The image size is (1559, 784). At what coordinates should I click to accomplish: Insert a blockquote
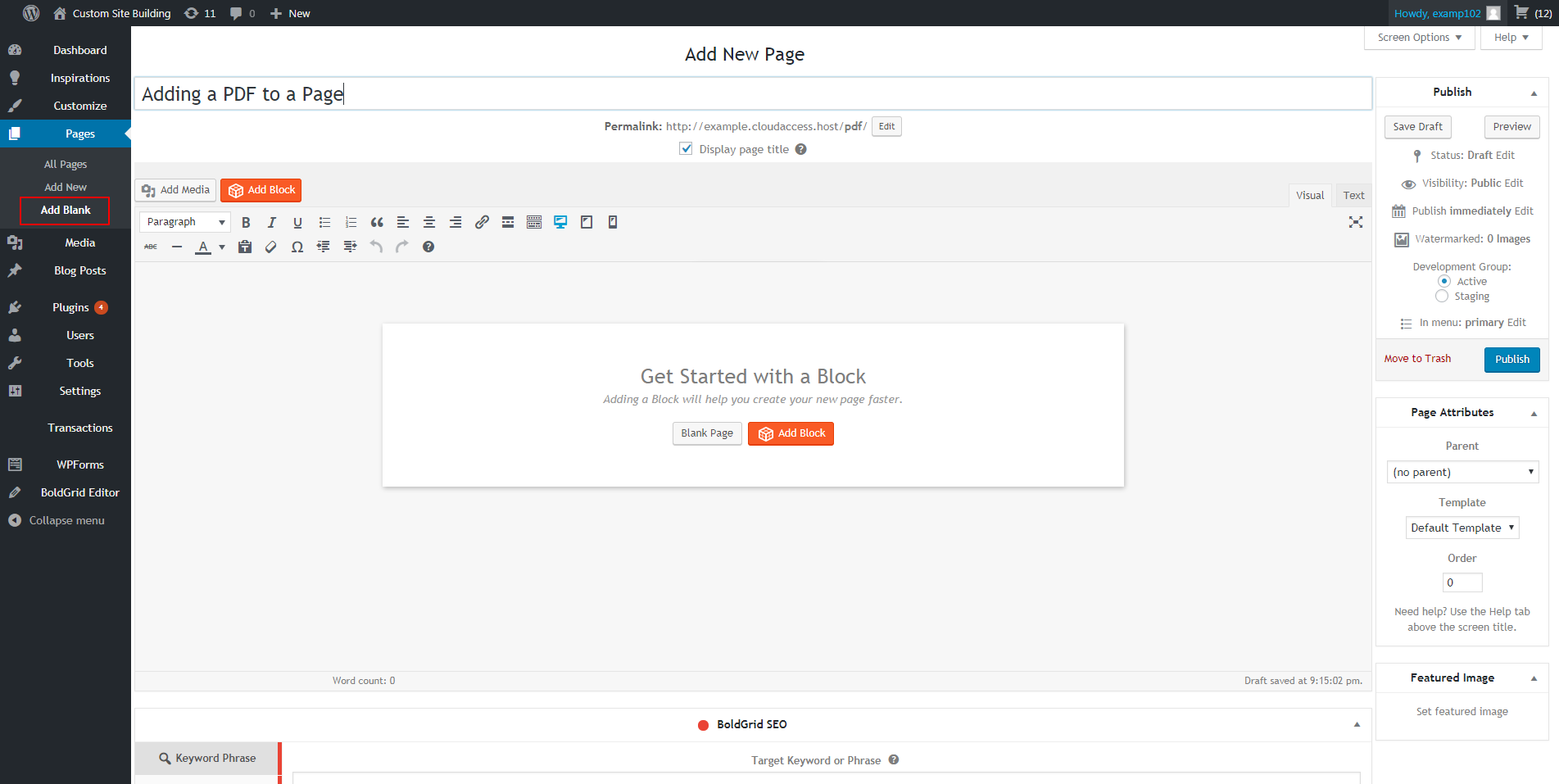[x=377, y=222]
